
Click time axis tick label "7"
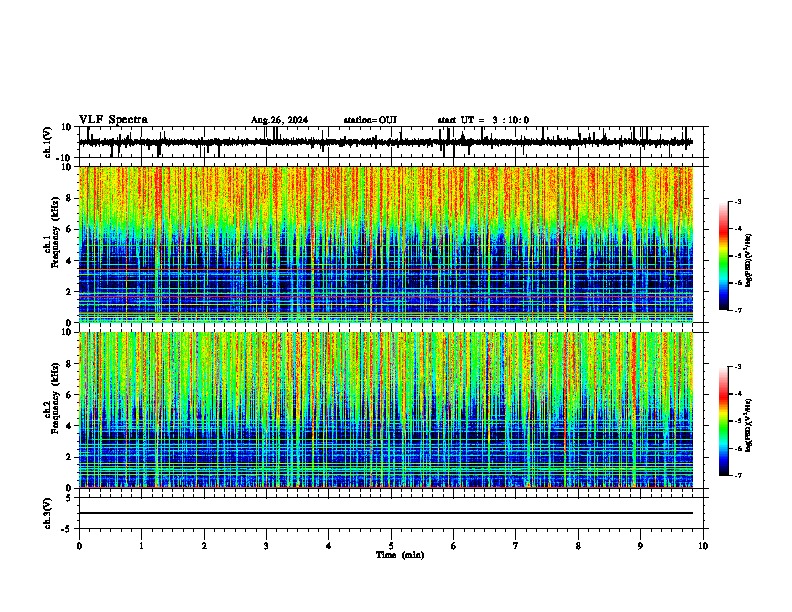(x=516, y=546)
